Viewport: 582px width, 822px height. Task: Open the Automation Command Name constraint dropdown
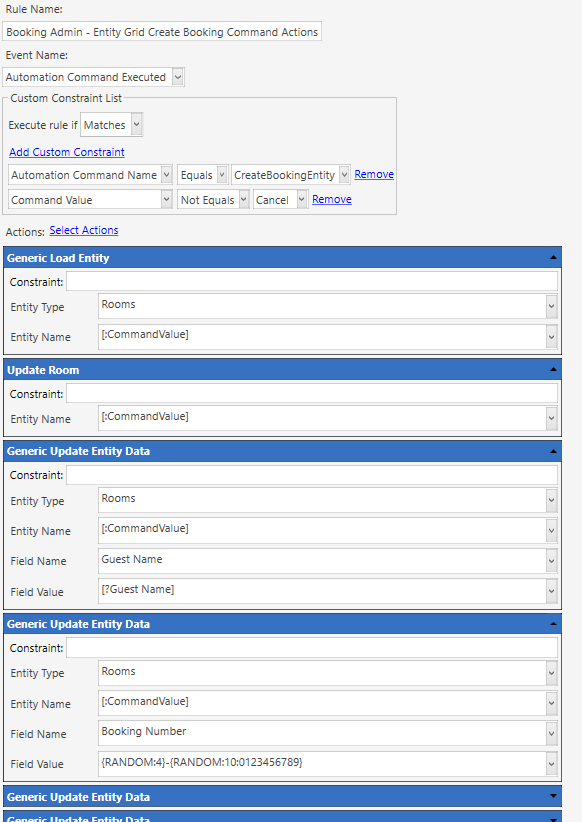tap(166, 175)
